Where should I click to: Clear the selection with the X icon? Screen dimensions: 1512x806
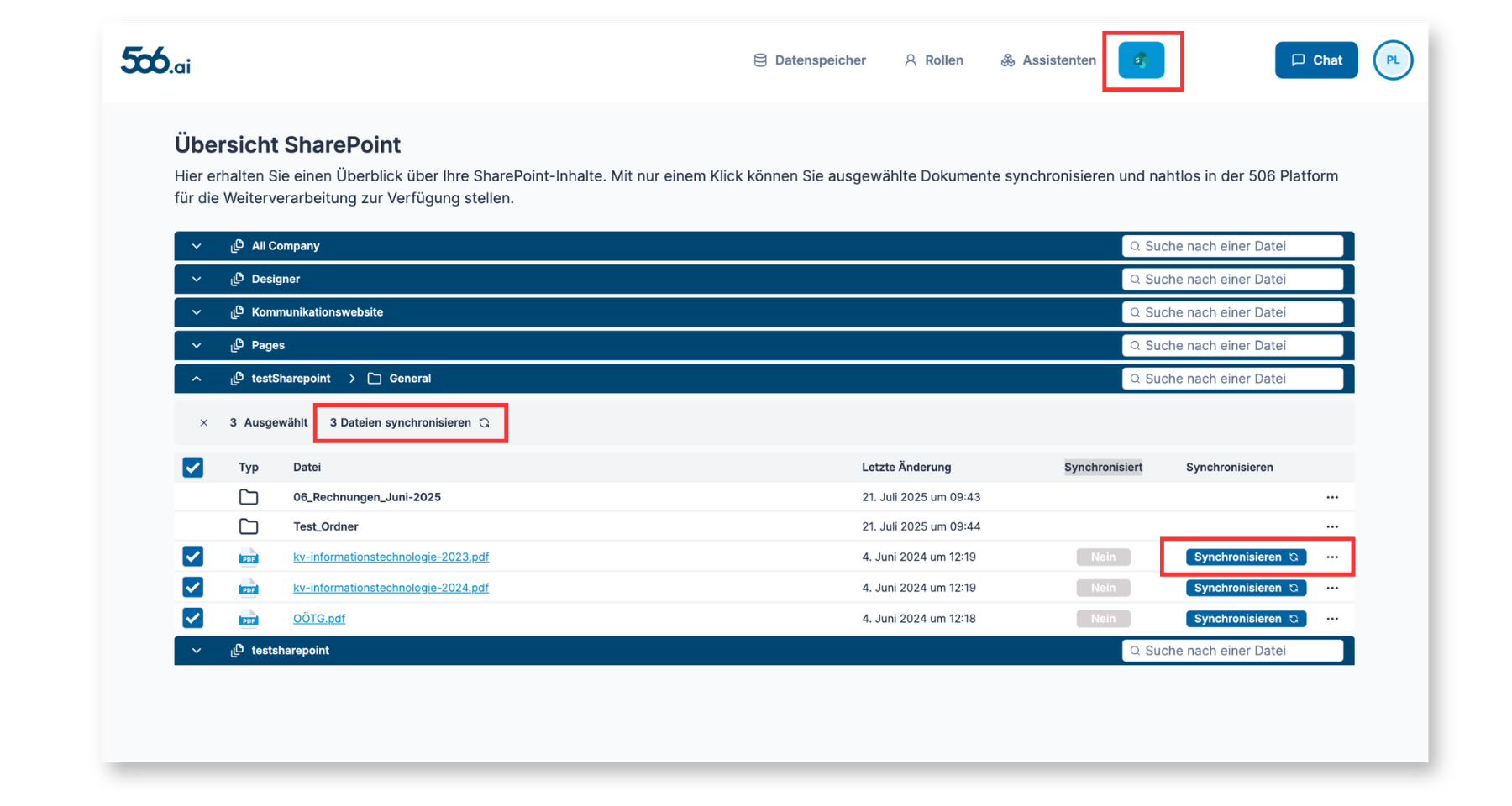(x=203, y=422)
